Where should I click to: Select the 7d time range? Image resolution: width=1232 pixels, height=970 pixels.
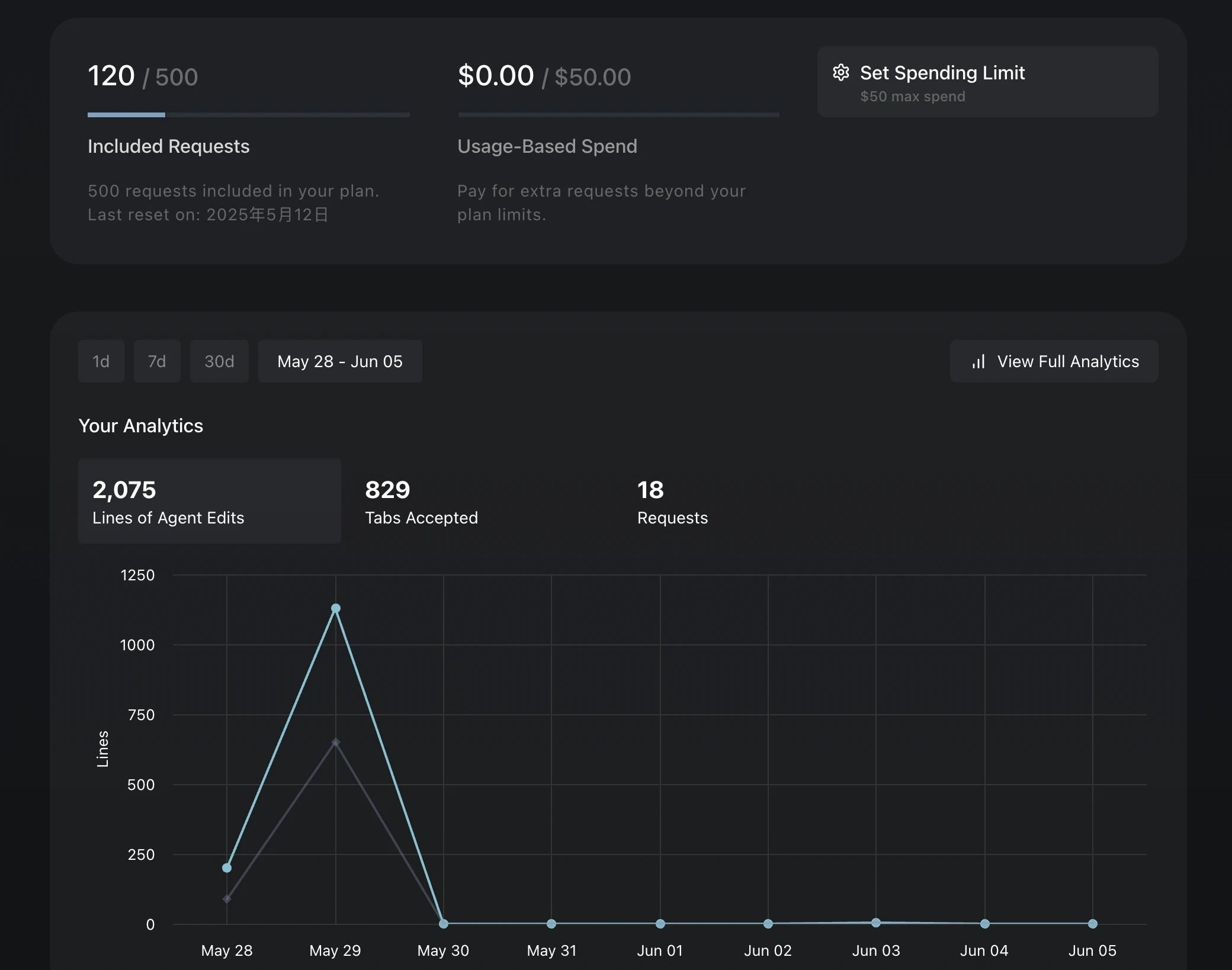click(157, 362)
